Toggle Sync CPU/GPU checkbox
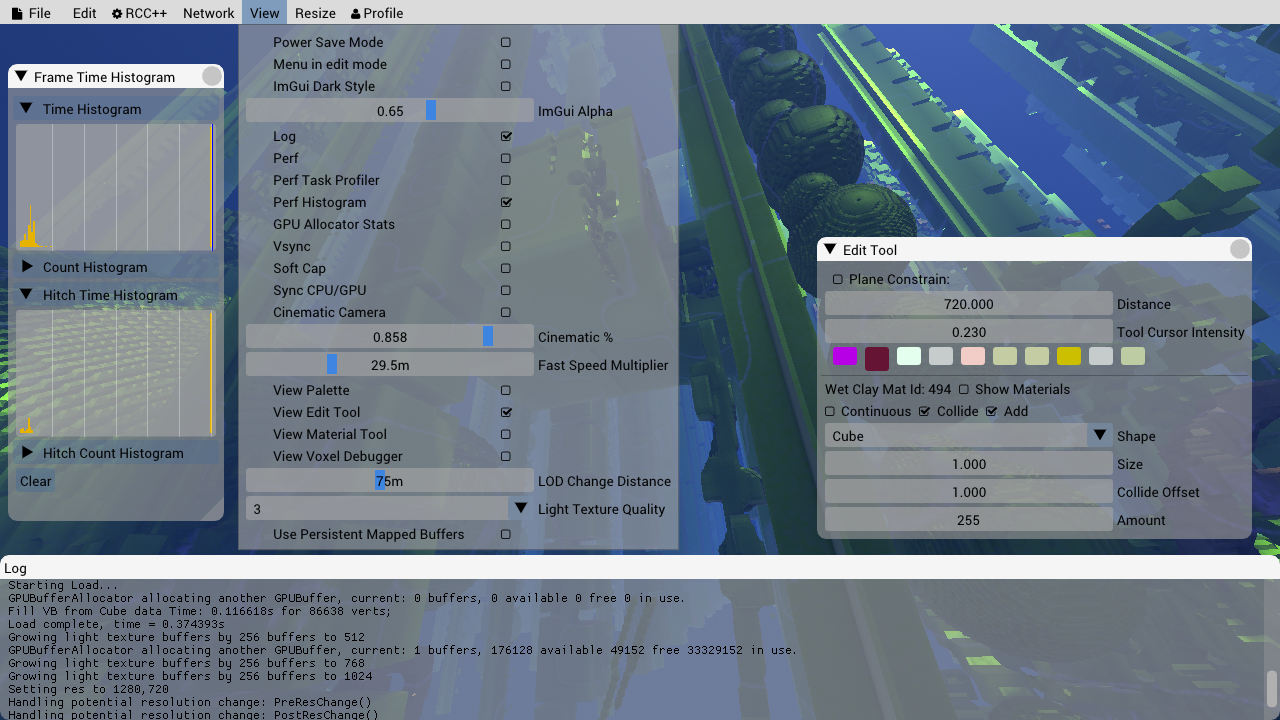 tap(506, 291)
